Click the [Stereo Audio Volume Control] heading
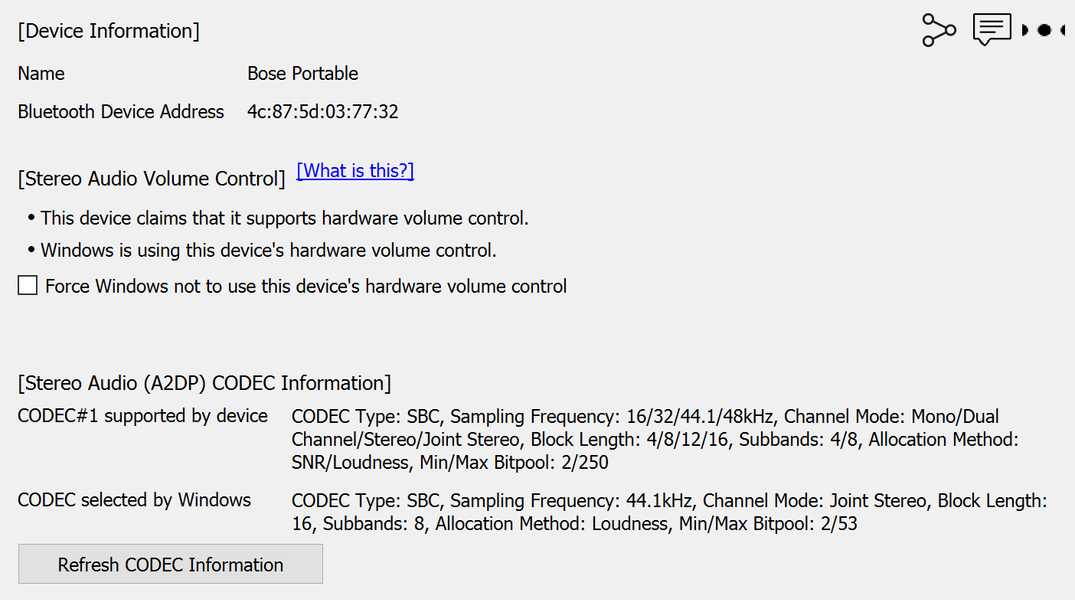The image size is (1075, 600). coord(152,179)
